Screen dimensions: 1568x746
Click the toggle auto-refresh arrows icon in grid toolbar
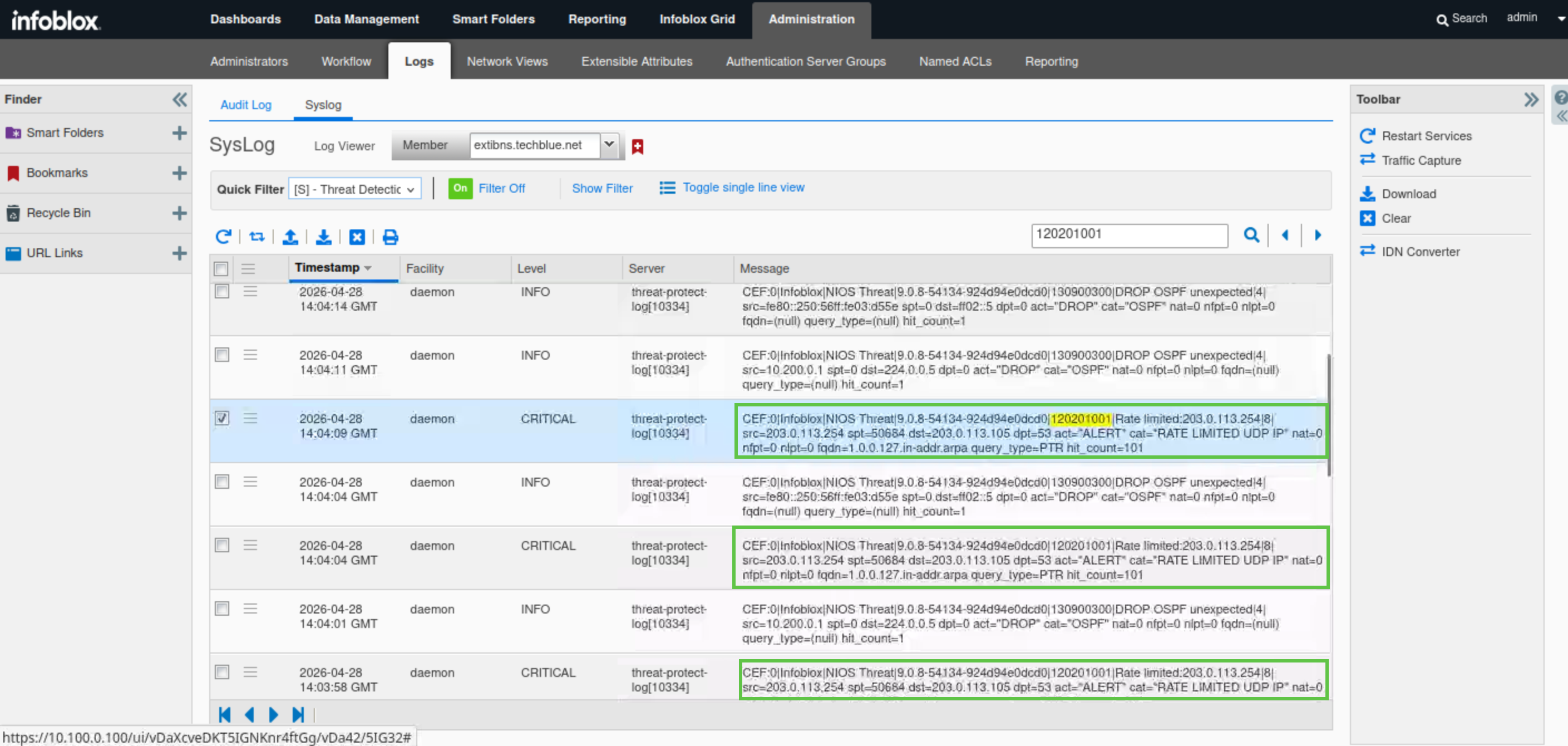(257, 236)
